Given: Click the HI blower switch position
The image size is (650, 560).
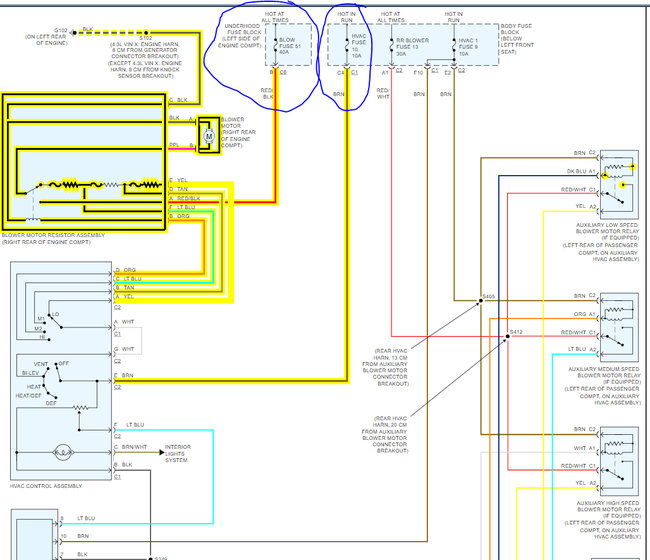Looking at the screenshot, I should (42, 337).
